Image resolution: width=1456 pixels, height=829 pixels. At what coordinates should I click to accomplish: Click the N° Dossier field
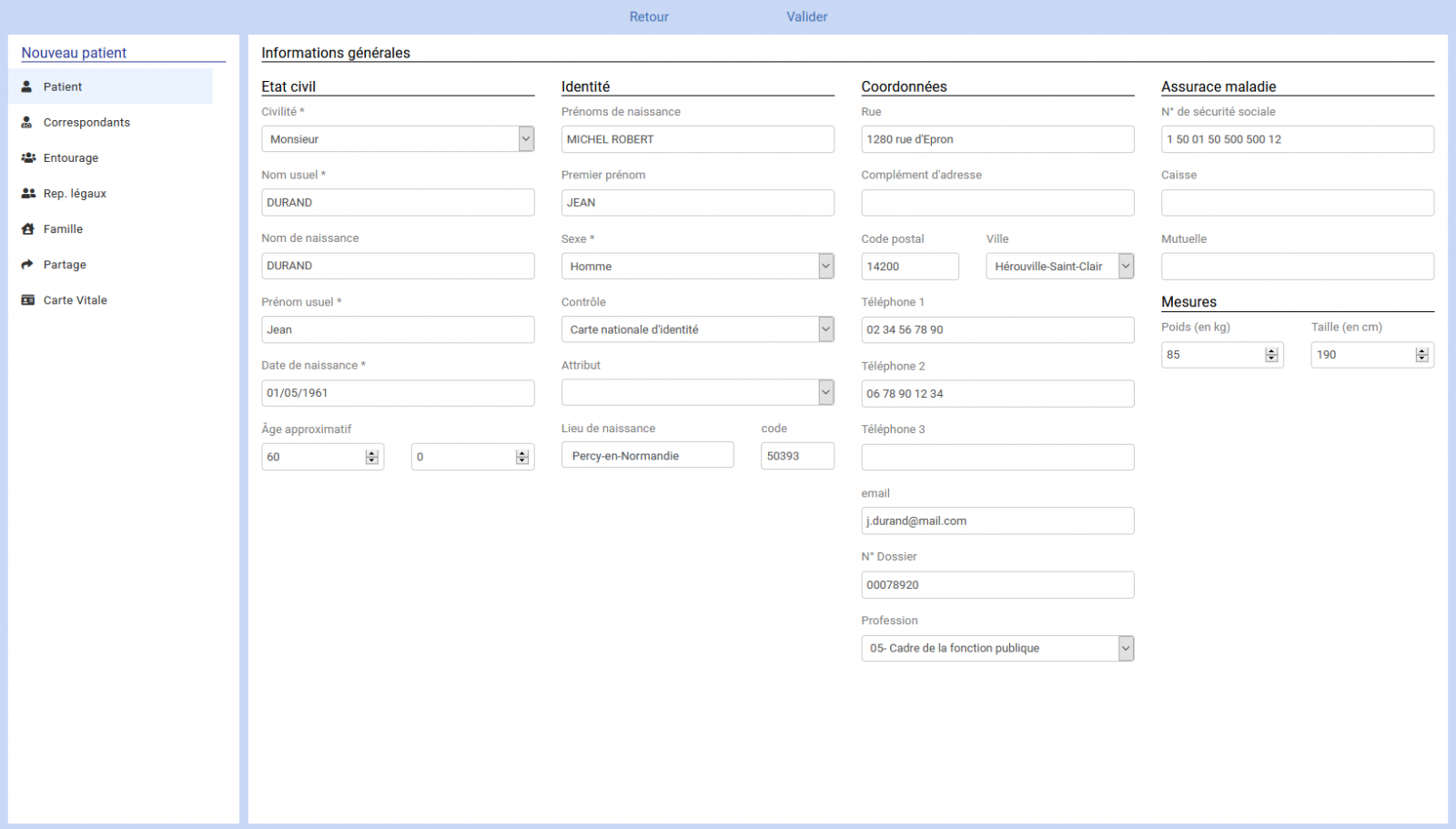pos(997,584)
